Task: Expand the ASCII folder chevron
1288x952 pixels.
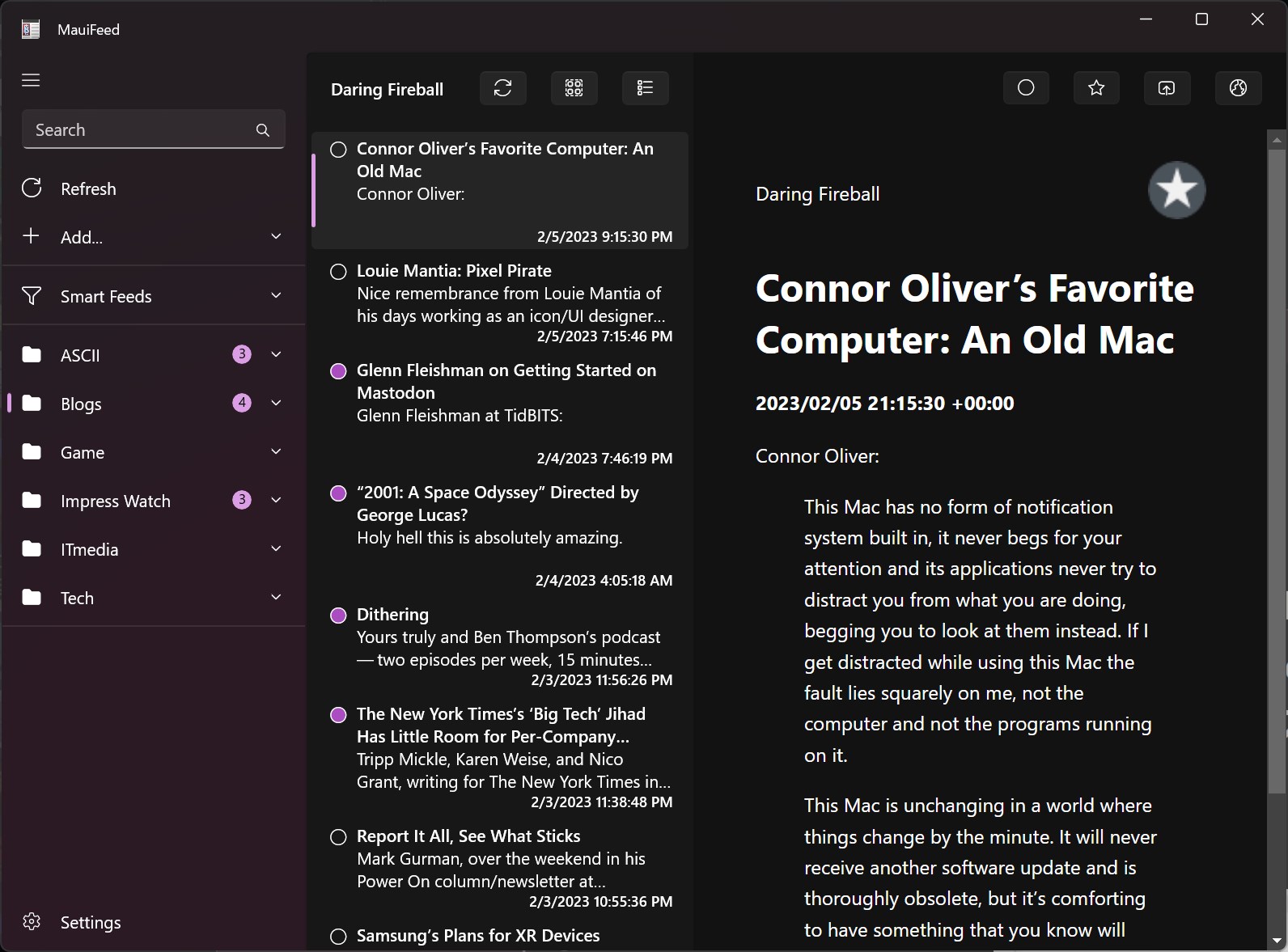Action: click(276, 354)
